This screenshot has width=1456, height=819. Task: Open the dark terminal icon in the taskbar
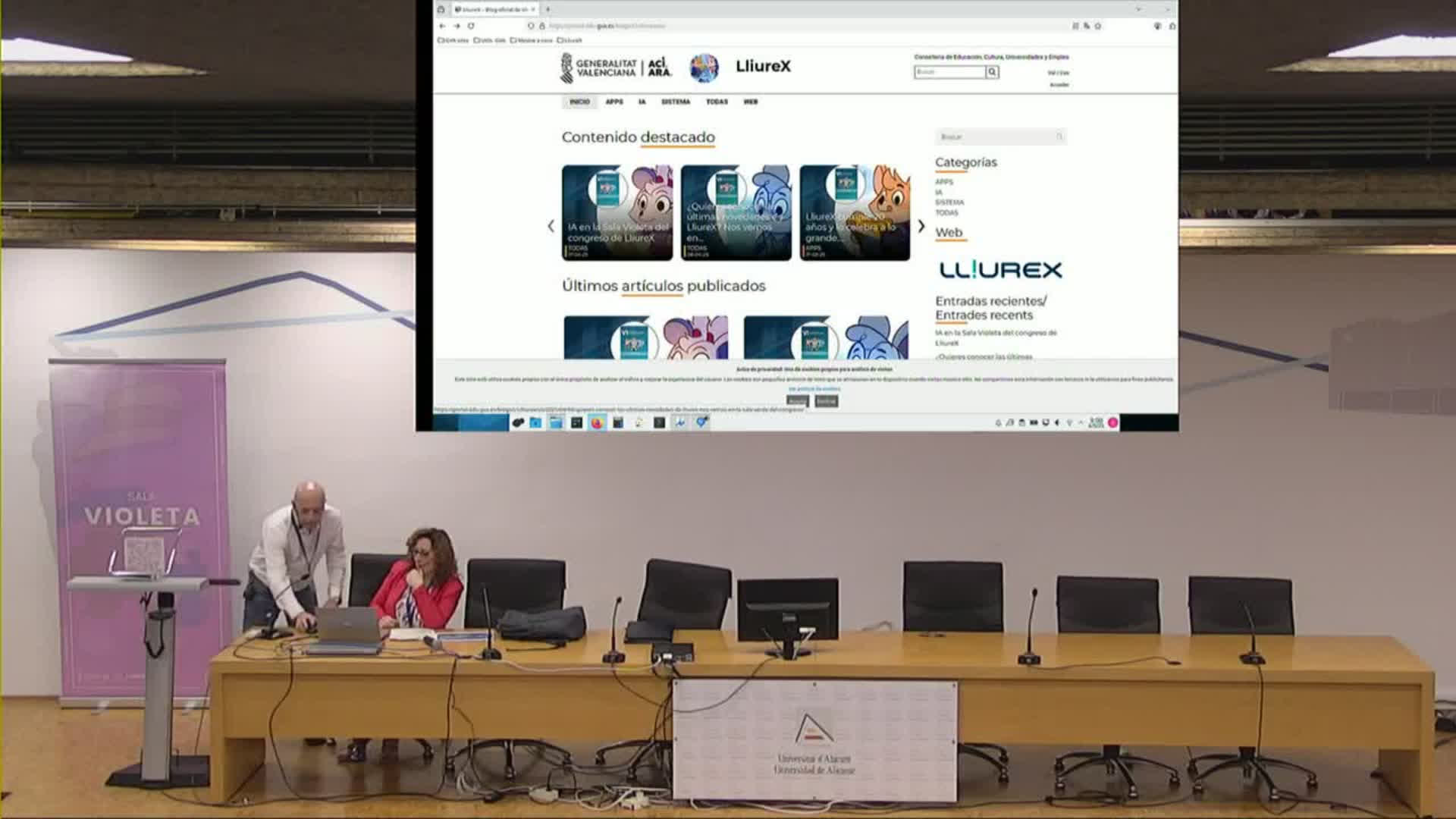(659, 422)
